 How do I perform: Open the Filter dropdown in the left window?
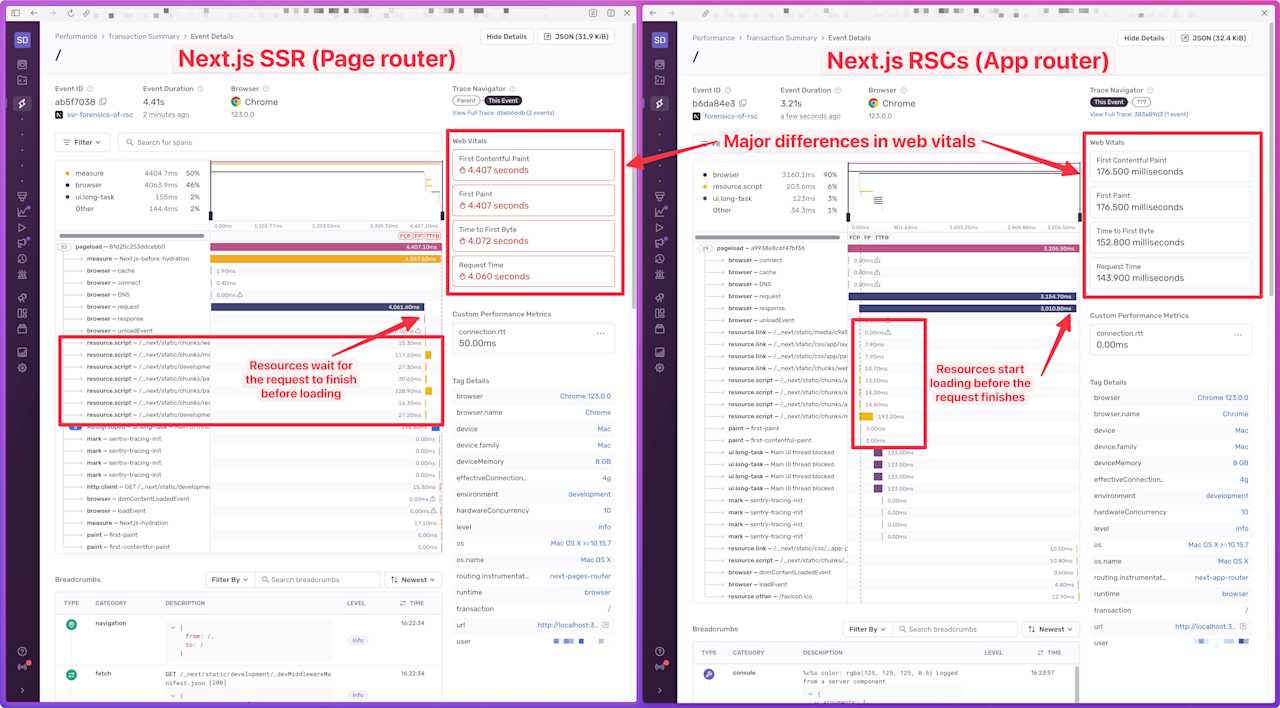coord(83,142)
